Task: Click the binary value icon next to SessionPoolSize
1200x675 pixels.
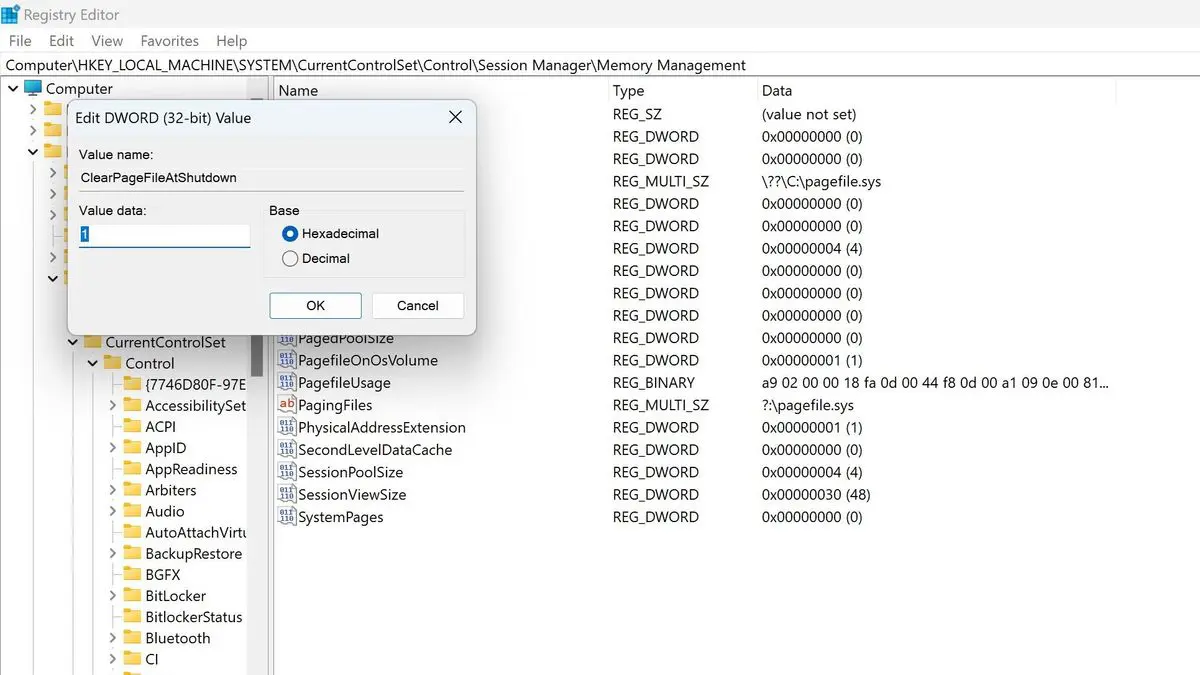Action: (287, 472)
